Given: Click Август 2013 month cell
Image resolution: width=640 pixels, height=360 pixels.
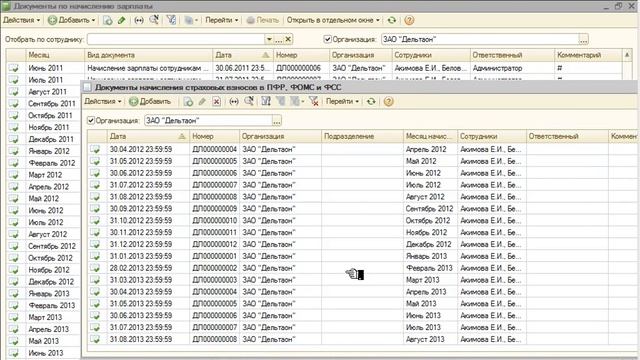Looking at the screenshot, I should [430, 339].
